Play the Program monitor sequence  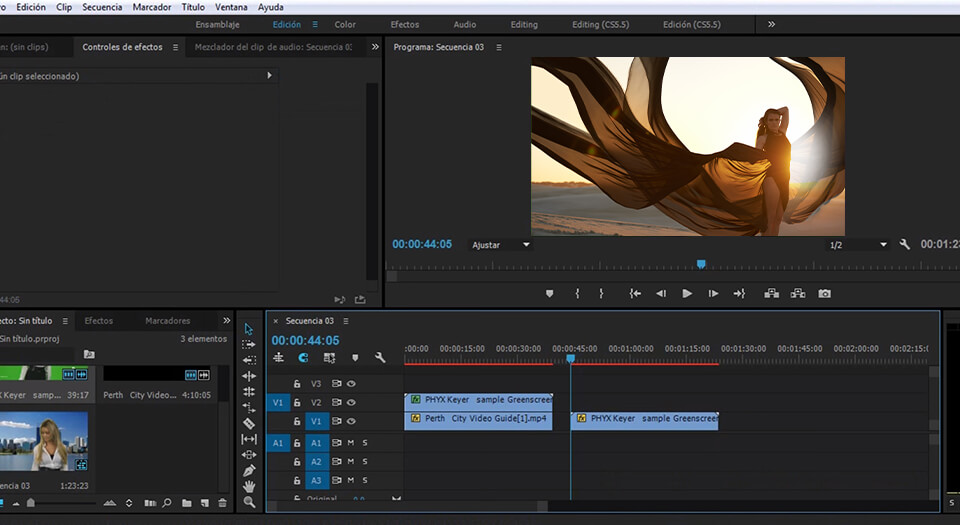click(x=687, y=294)
